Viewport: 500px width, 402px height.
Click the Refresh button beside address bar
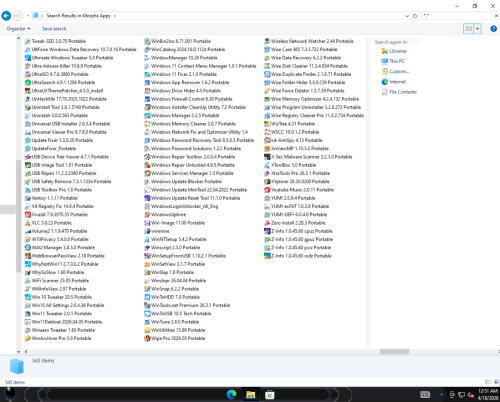click(415, 16)
